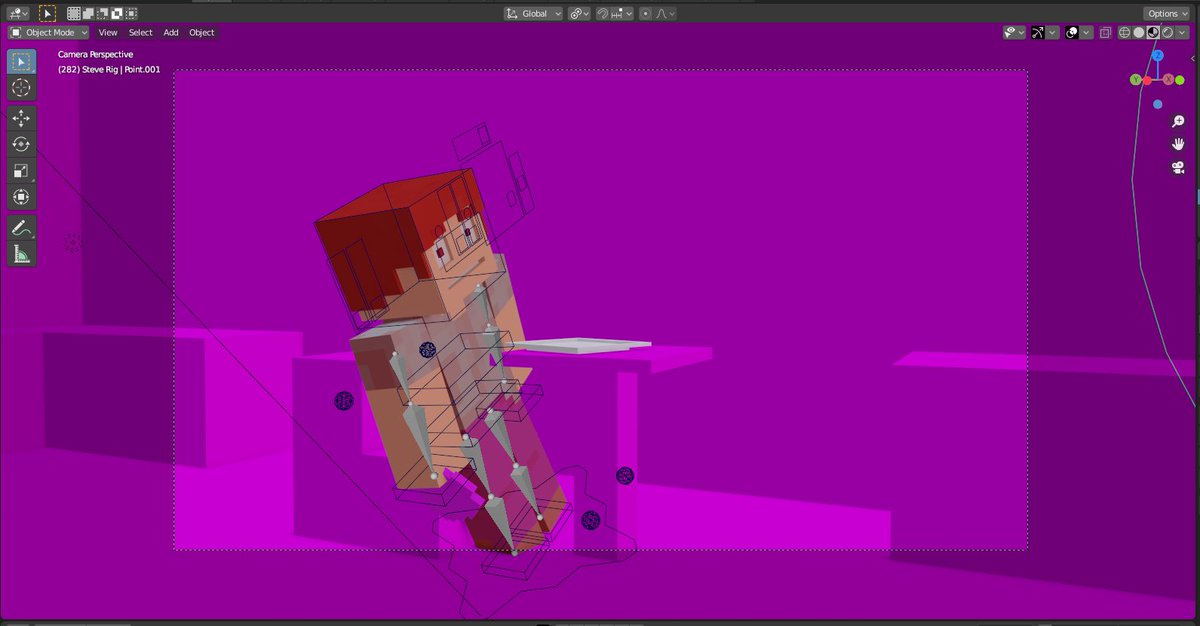This screenshot has height=626, width=1200.
Task: Click the Y axis on navigation gizmo
Action: (1136, 79)
